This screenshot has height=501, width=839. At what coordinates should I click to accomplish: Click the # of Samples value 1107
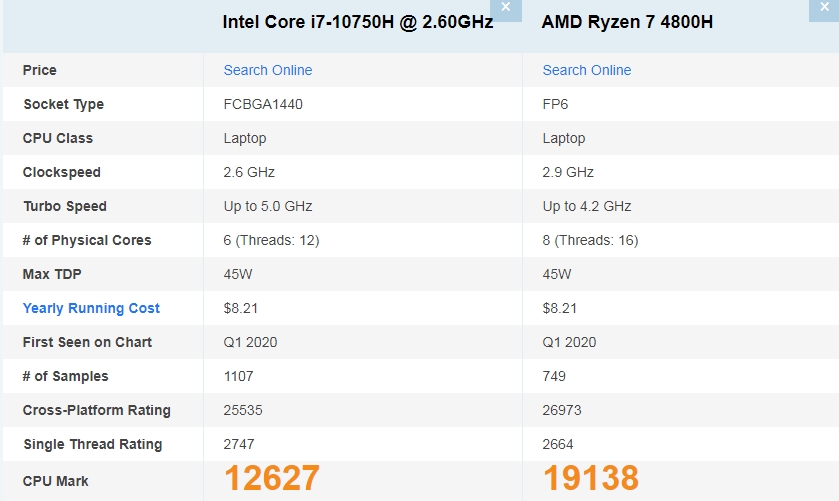[238, 376]
